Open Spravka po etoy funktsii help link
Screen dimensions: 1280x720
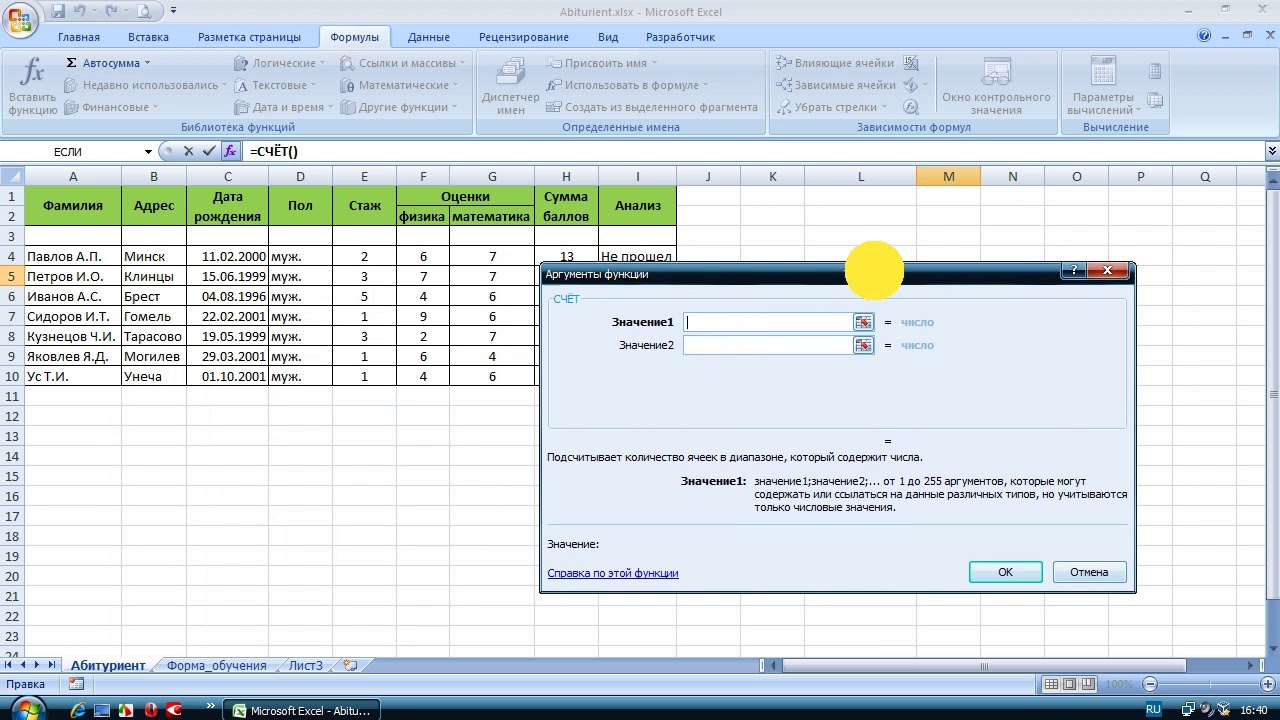coord(613,573)
